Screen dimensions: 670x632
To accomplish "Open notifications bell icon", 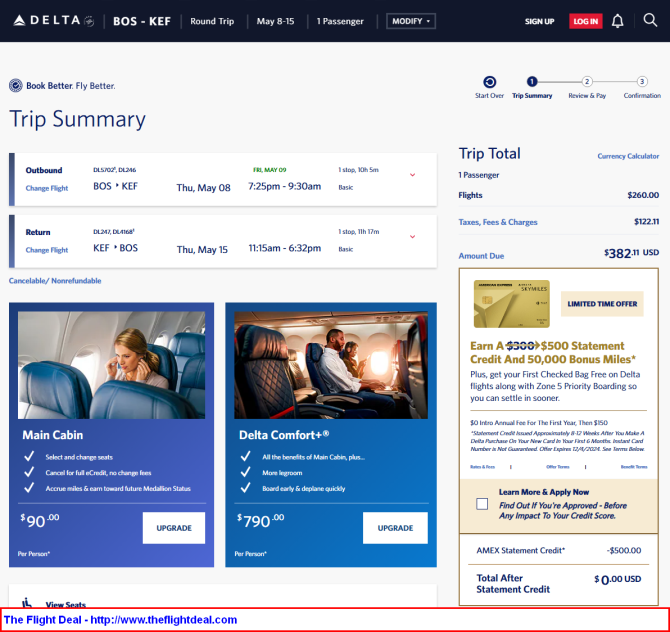I will tap(617, 21).
